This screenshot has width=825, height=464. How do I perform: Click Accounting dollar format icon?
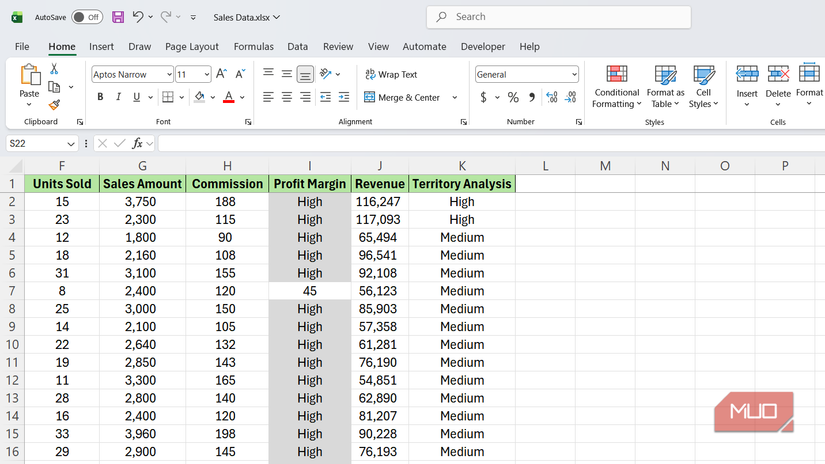pos(484,97)
